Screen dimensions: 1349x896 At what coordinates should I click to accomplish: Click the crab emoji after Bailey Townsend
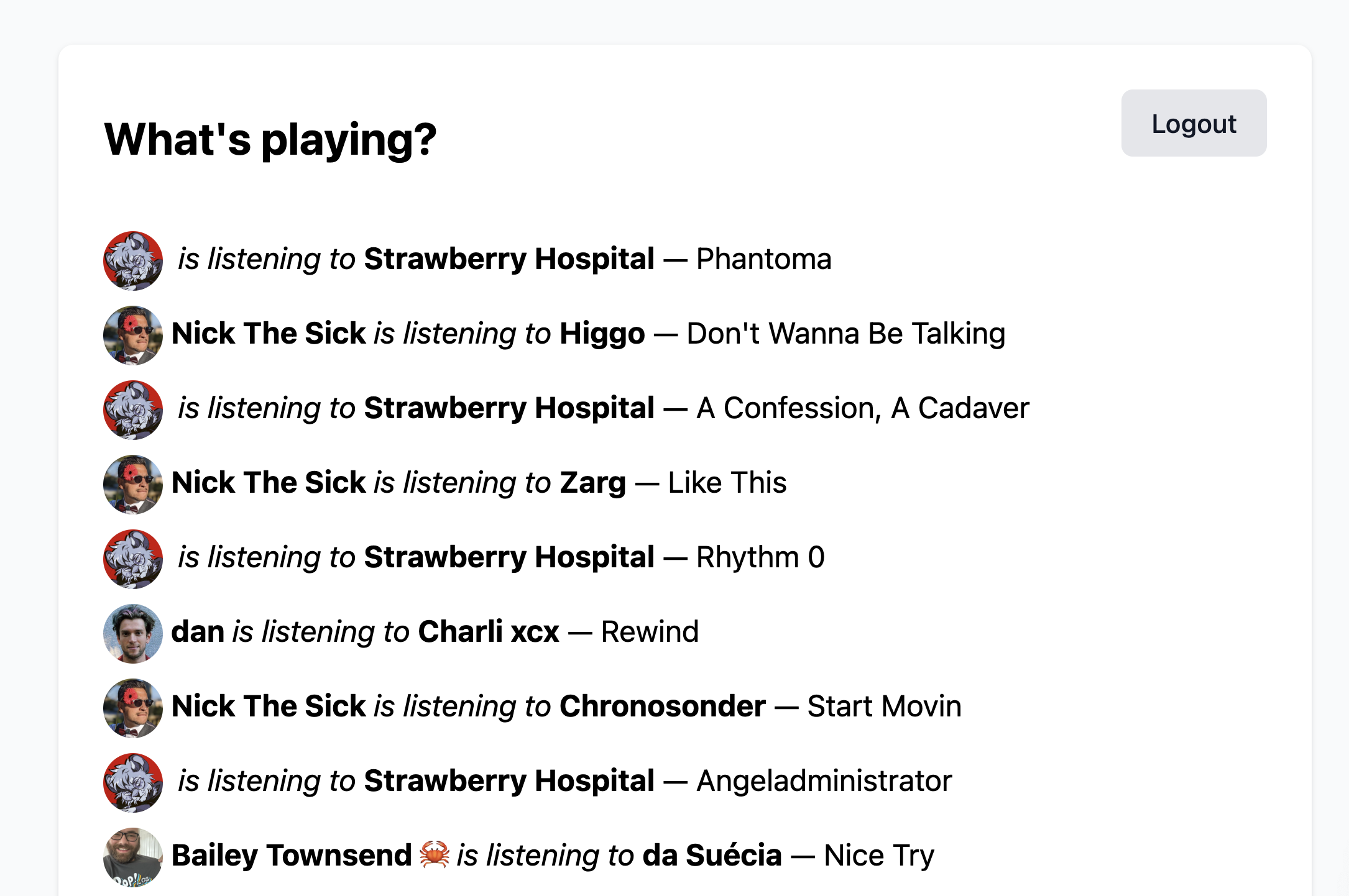[435, 855]
